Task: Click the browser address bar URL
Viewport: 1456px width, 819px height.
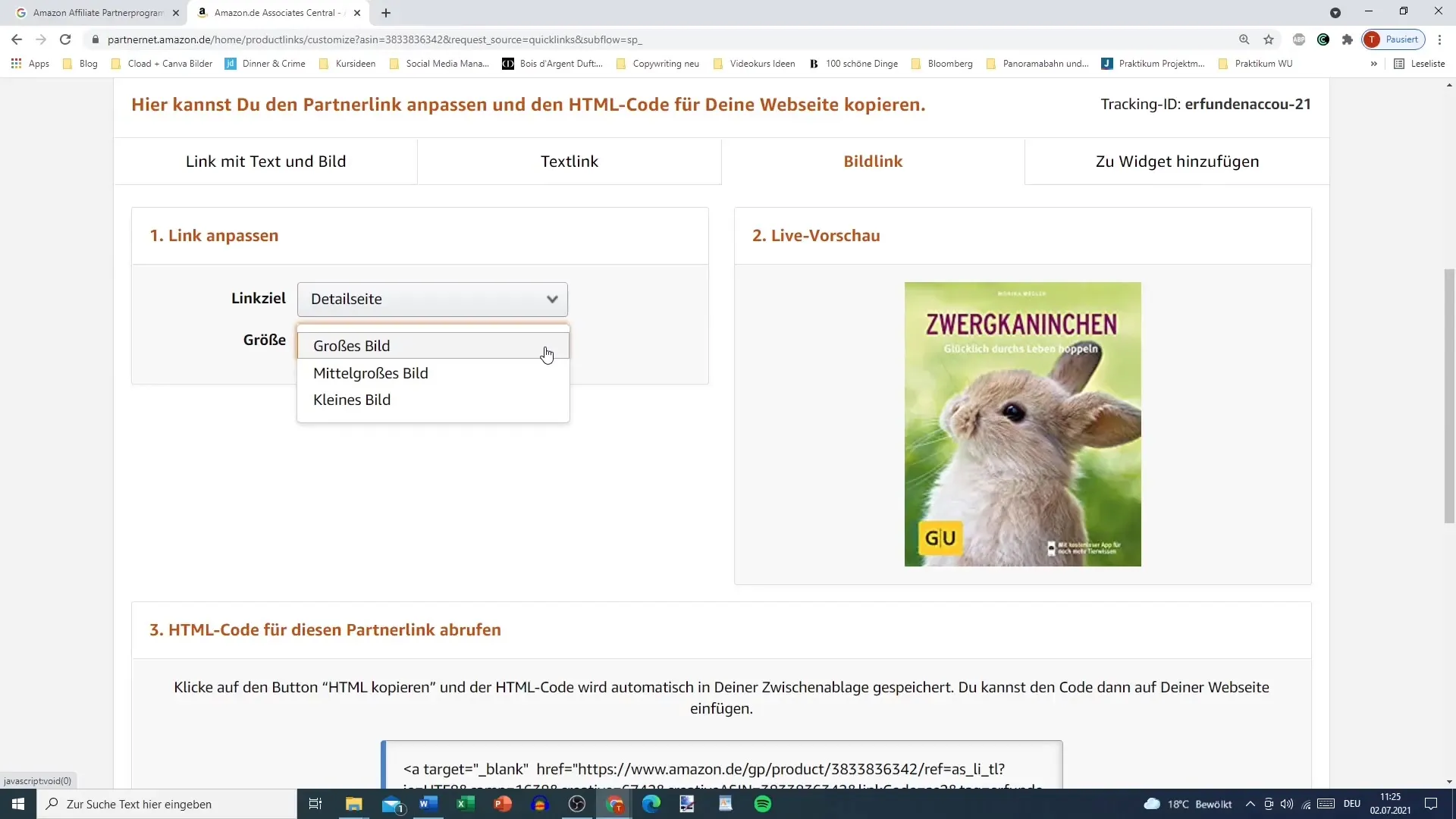Action: point(375,39)
